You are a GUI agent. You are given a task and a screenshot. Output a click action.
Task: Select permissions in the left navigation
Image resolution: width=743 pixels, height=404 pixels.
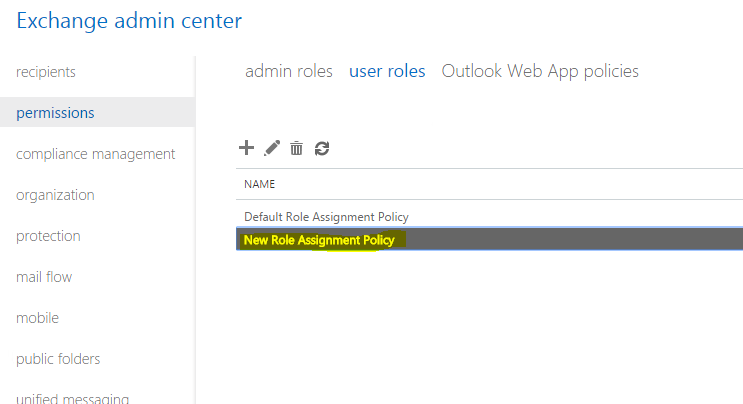point(97,113)
